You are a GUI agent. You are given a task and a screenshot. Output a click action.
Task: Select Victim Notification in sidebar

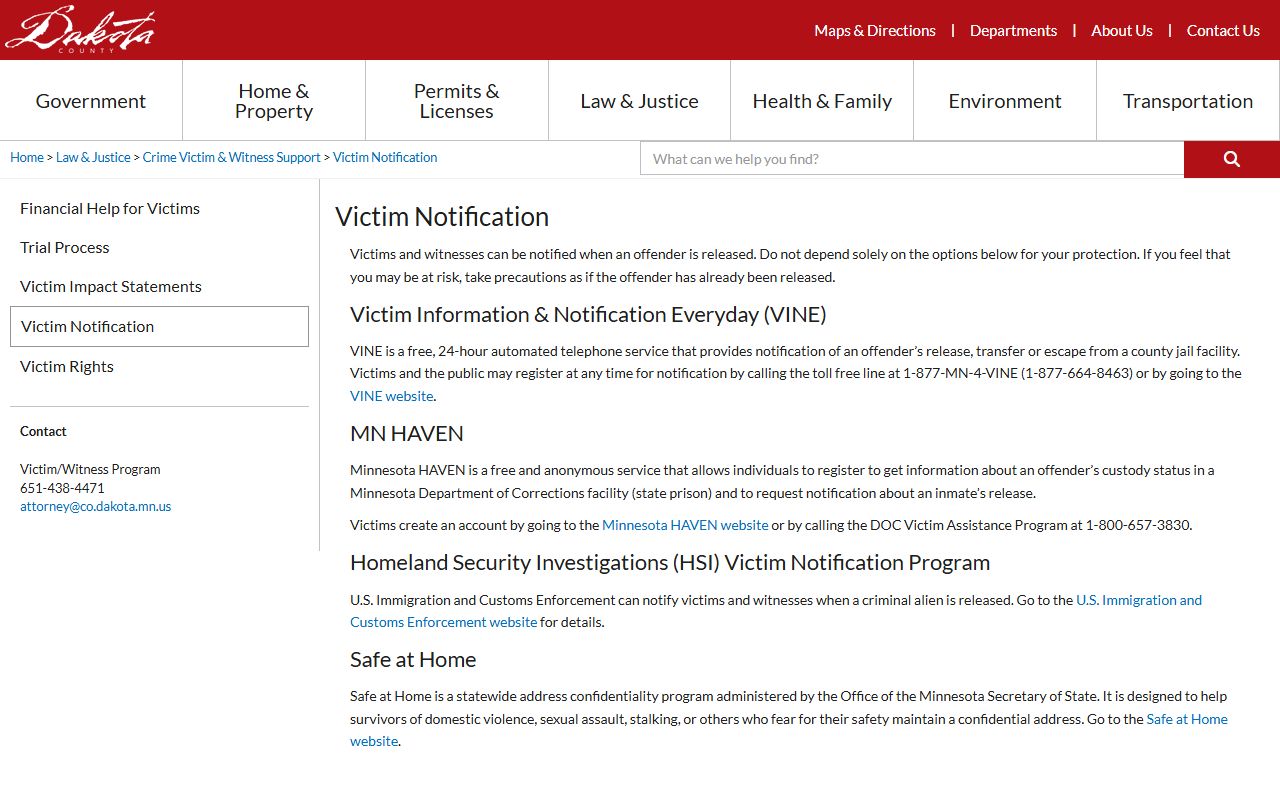pos(159,326)
